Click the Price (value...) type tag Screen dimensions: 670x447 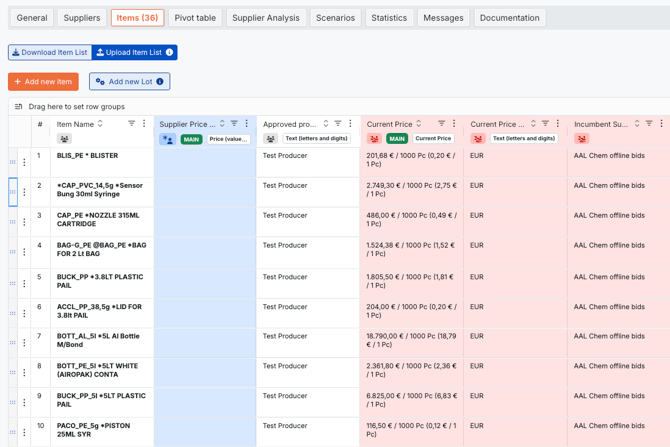click(x=229, y=139)
